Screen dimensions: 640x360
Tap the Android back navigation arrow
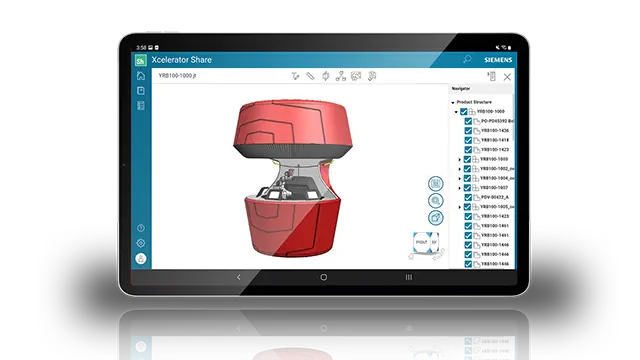coord(239,278)
